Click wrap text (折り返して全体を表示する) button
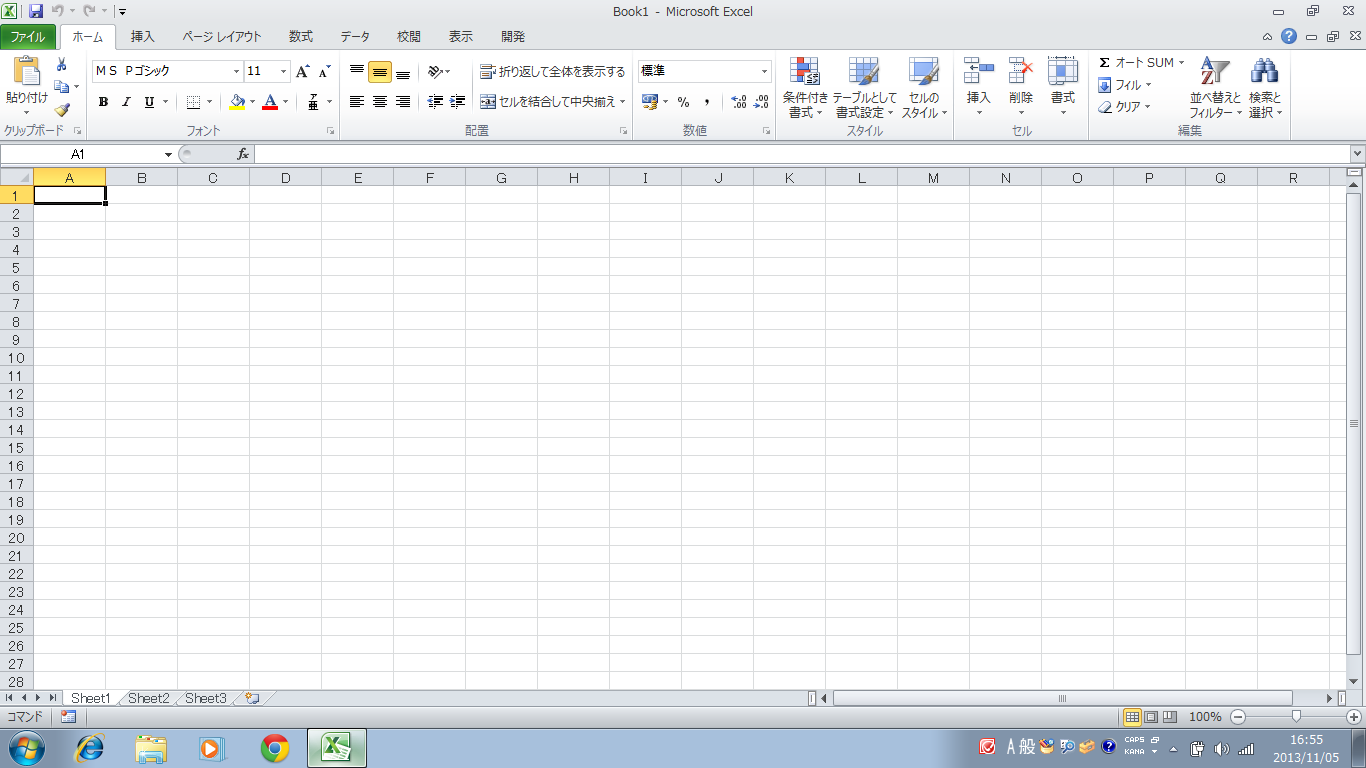This screenshot has width=1366, height=768. pos(552,72)
